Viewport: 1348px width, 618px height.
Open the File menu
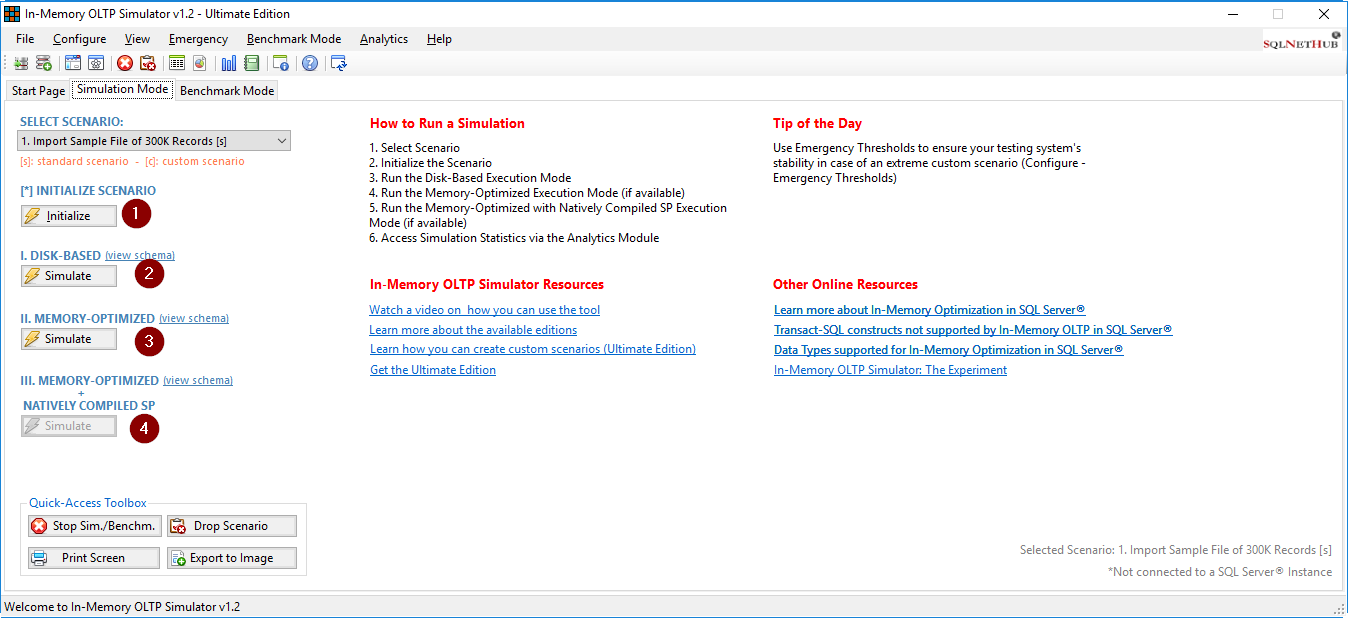coord(25,39)
